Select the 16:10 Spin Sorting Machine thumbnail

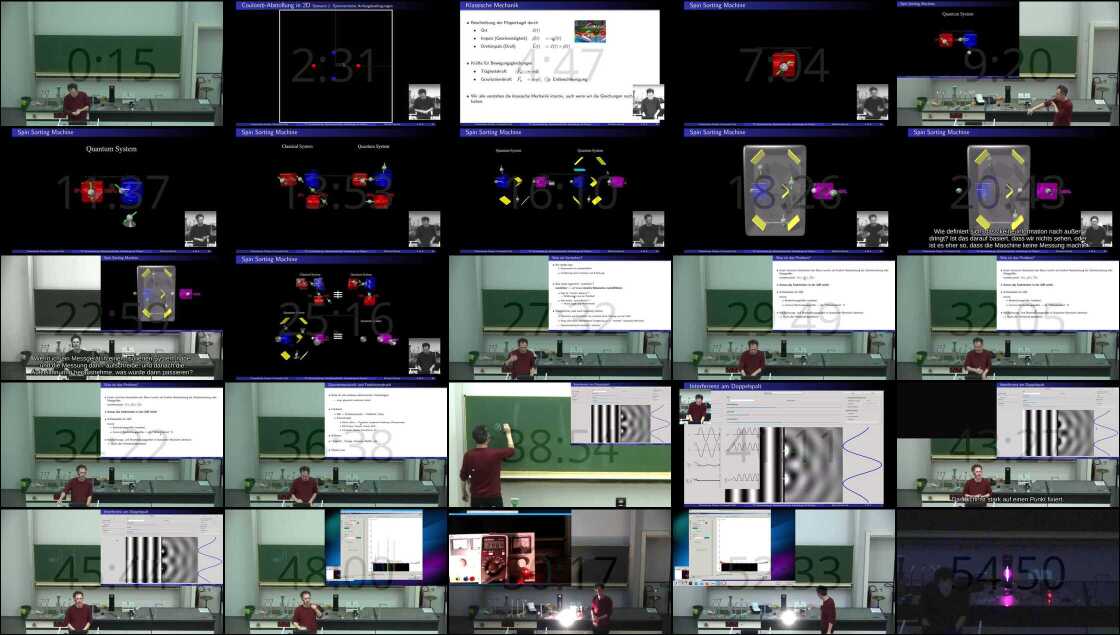point(559,190)
